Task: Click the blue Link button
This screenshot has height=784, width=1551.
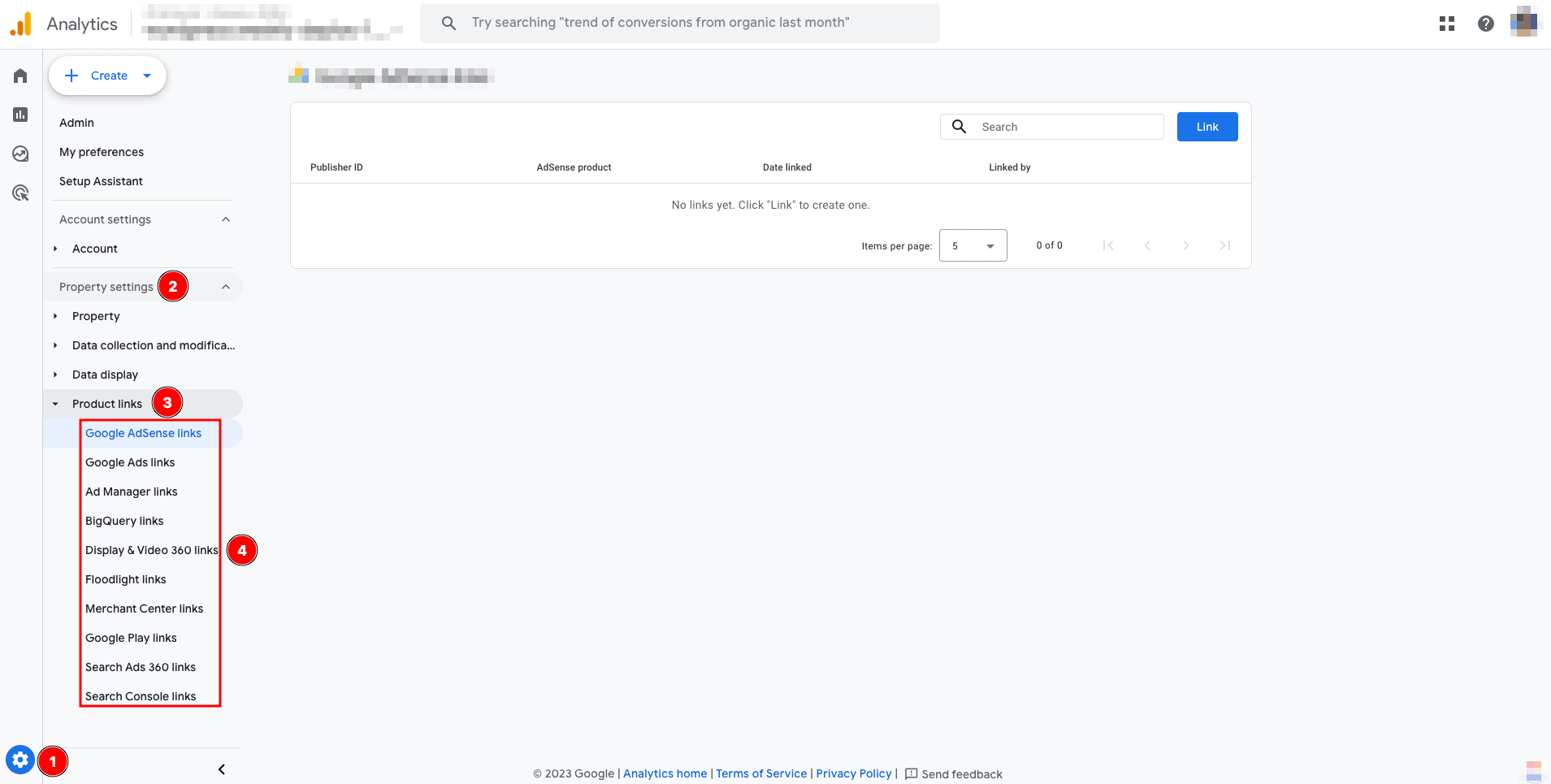Action: coord(1207,127)
